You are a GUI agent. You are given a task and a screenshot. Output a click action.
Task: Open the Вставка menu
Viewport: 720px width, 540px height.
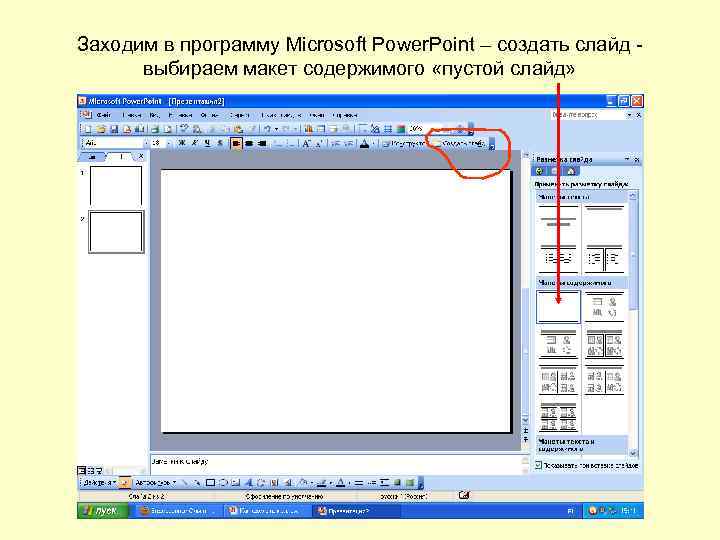(180, 115)
